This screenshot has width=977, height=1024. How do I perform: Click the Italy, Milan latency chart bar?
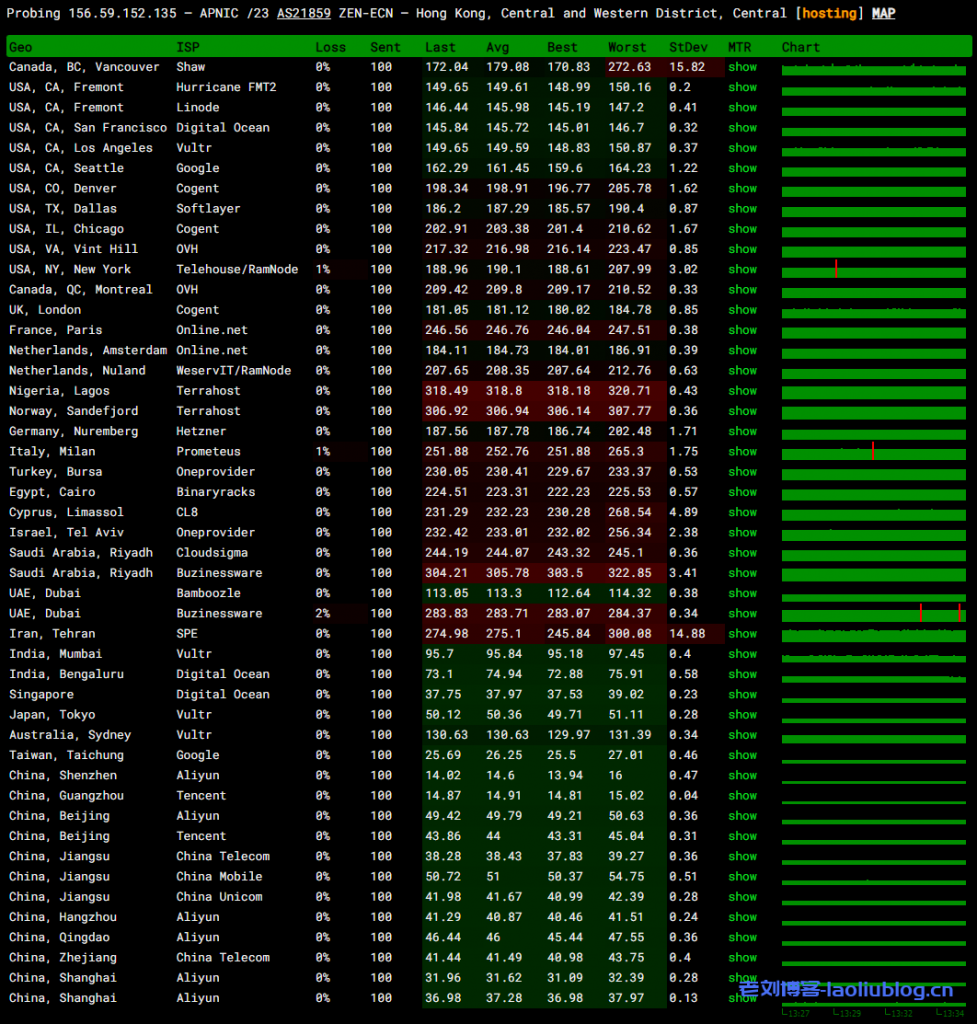click(873, 452)
